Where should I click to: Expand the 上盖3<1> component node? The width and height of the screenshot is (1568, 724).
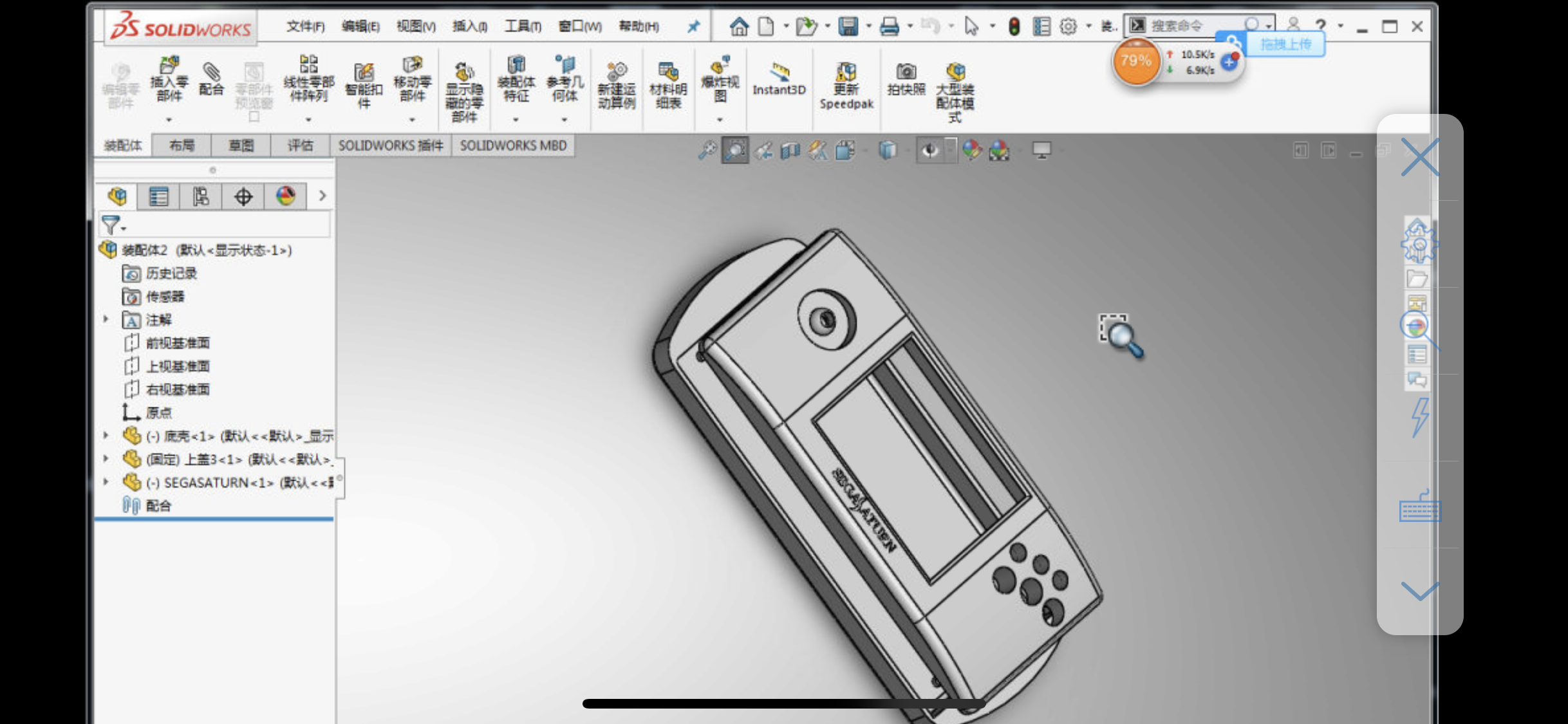click(x=106, y=459)
